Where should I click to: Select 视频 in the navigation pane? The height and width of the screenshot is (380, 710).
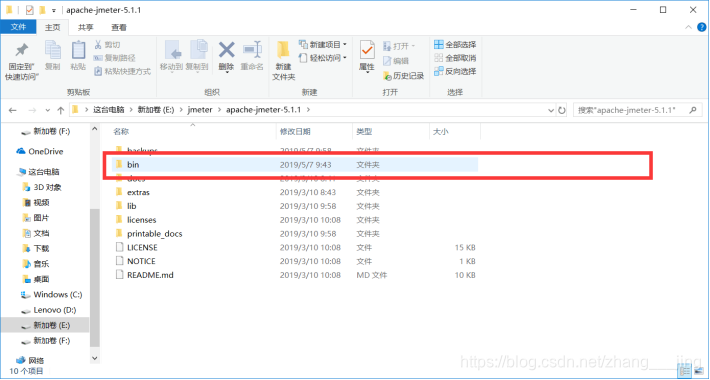click(x=36, y=203)
